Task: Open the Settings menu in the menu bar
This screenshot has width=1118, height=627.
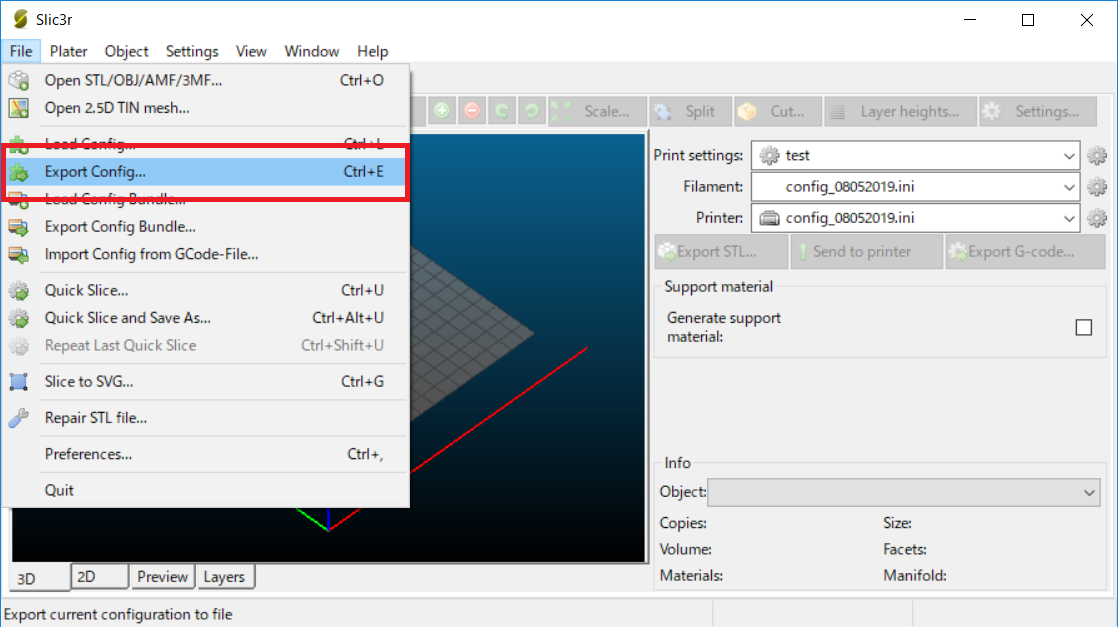Action: 192,51
